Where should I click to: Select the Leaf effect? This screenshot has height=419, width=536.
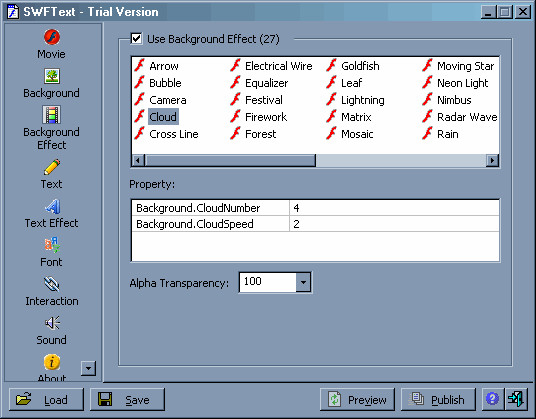point(351,83)
